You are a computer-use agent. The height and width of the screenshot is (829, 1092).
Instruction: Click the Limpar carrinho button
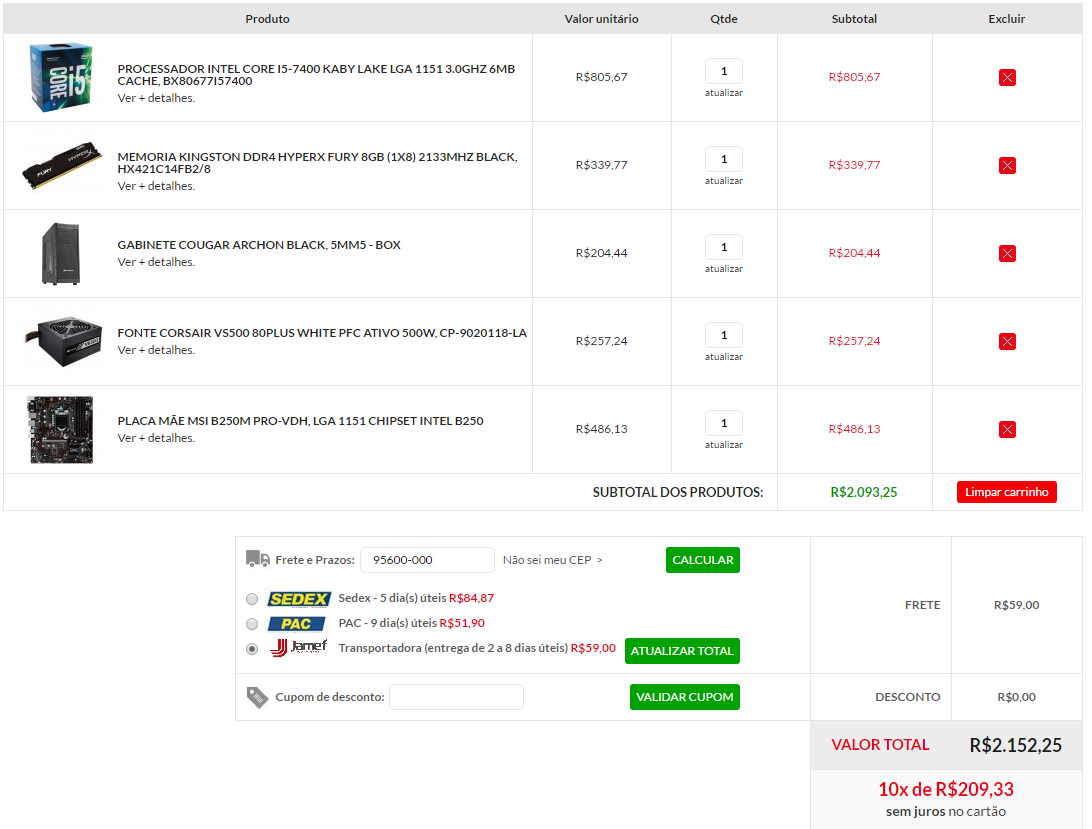[1006, 493]
